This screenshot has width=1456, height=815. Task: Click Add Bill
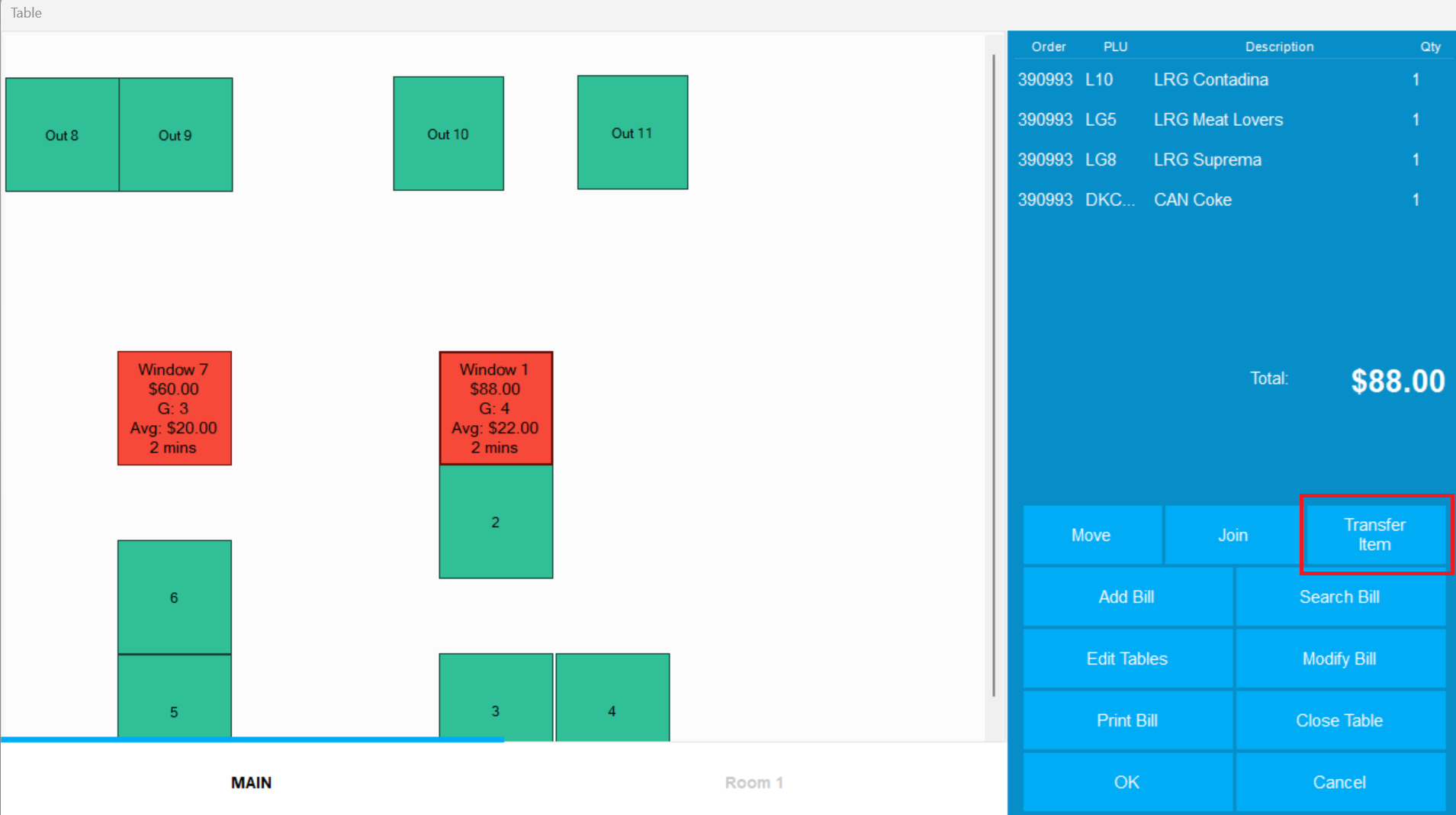point(1127,597)
